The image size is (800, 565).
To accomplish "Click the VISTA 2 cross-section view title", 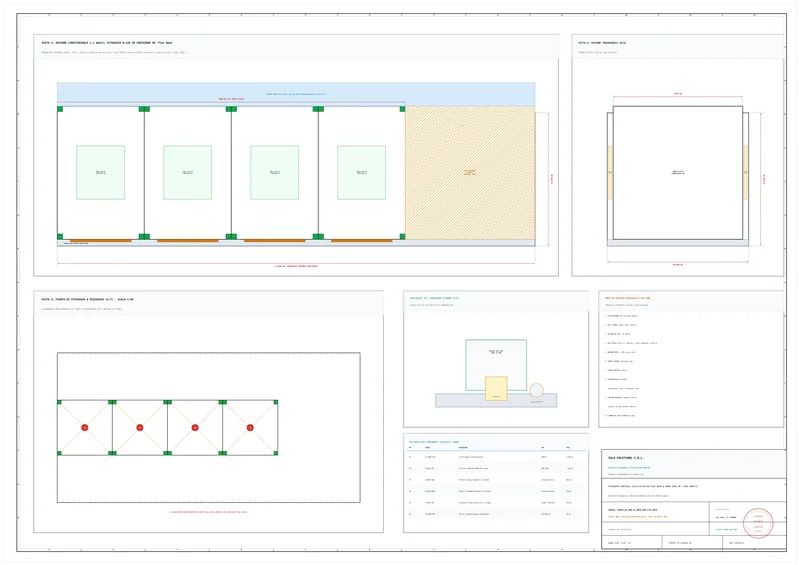I will pyautogui.click(x=602, y=43).
